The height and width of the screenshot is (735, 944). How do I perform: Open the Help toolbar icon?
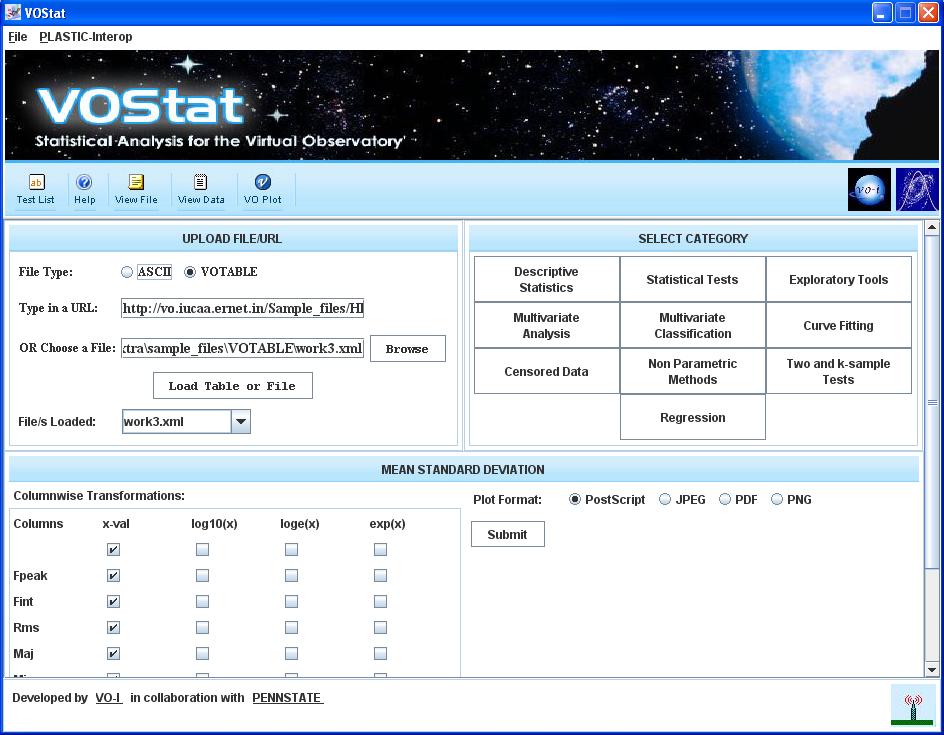click(84, 189)
